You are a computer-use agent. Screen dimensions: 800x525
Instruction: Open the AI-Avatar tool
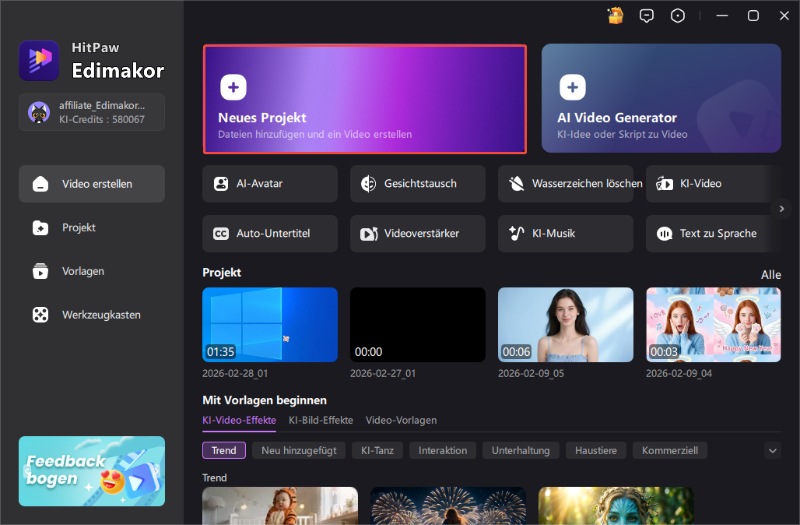coord(270,184)
